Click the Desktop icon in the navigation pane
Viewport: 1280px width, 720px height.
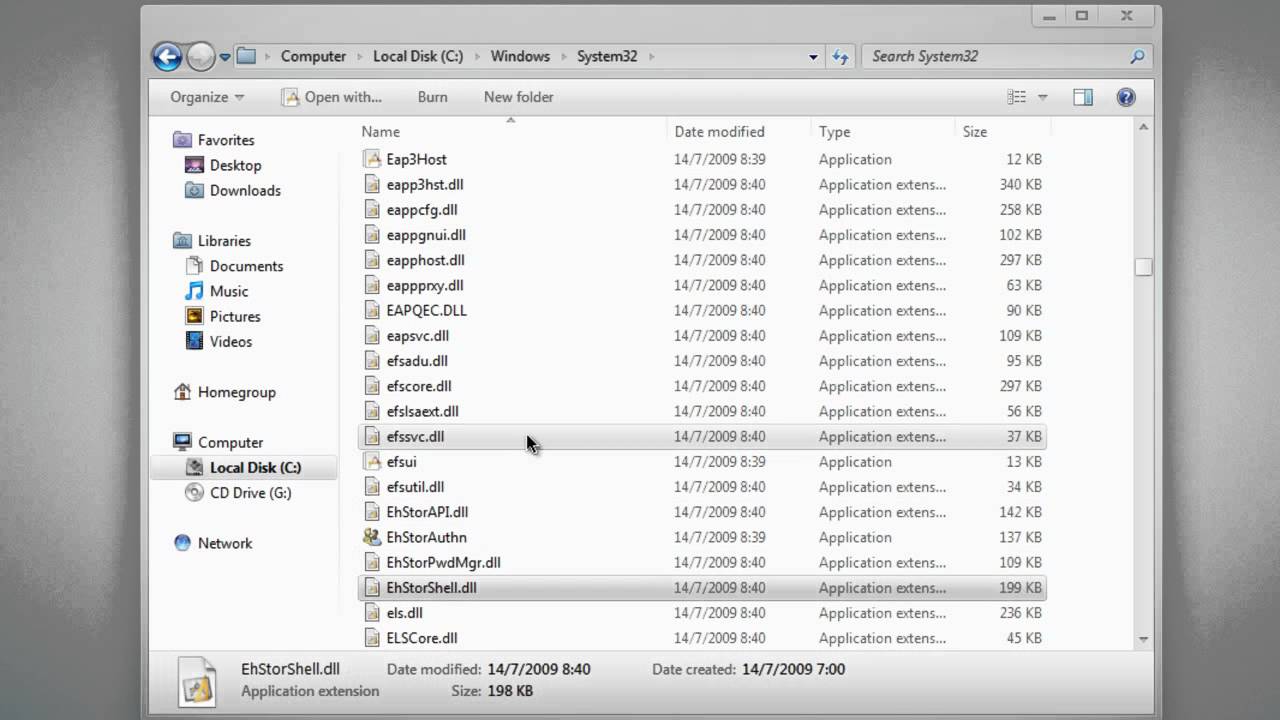[x=194, y=165]
